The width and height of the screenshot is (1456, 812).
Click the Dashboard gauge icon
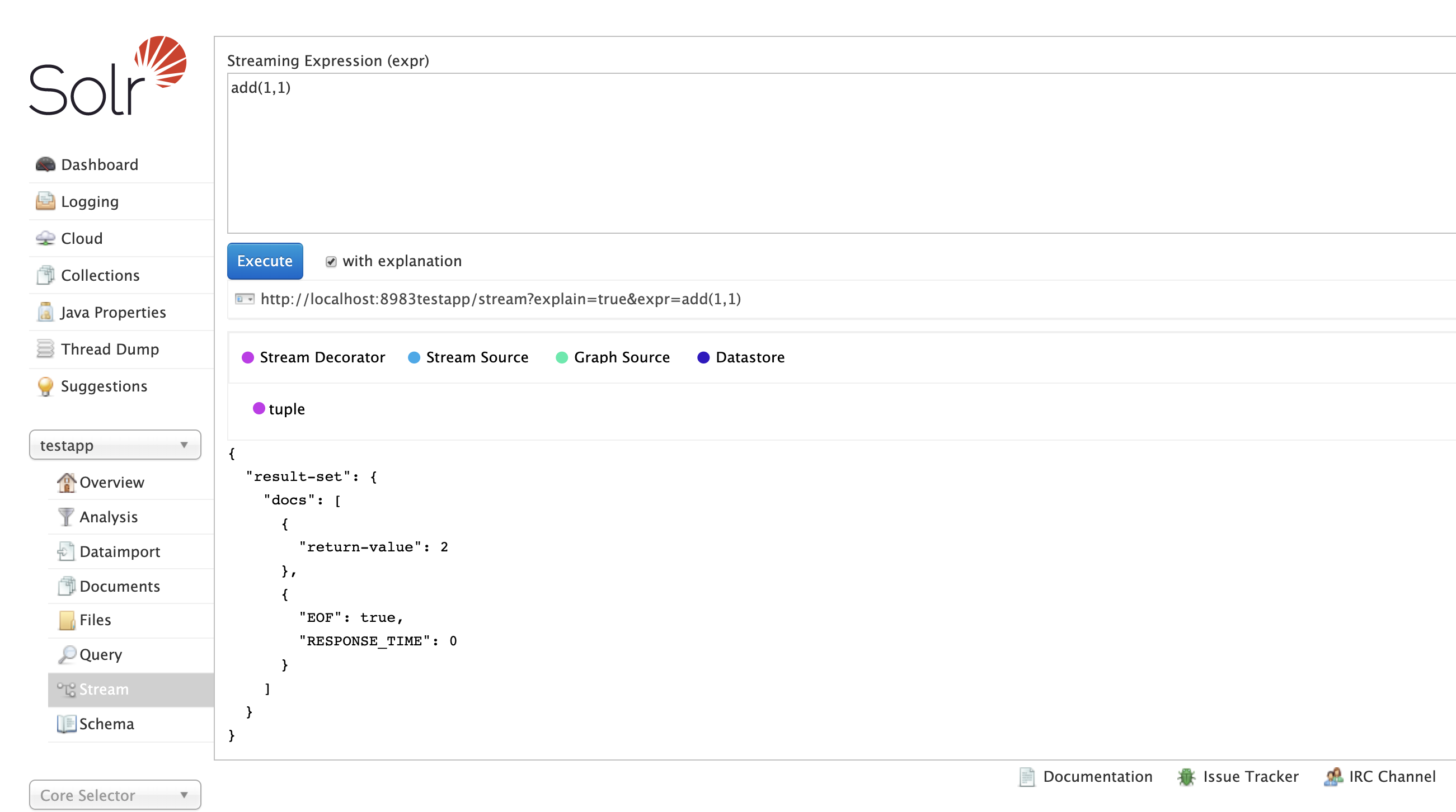[x=45, y=164]
